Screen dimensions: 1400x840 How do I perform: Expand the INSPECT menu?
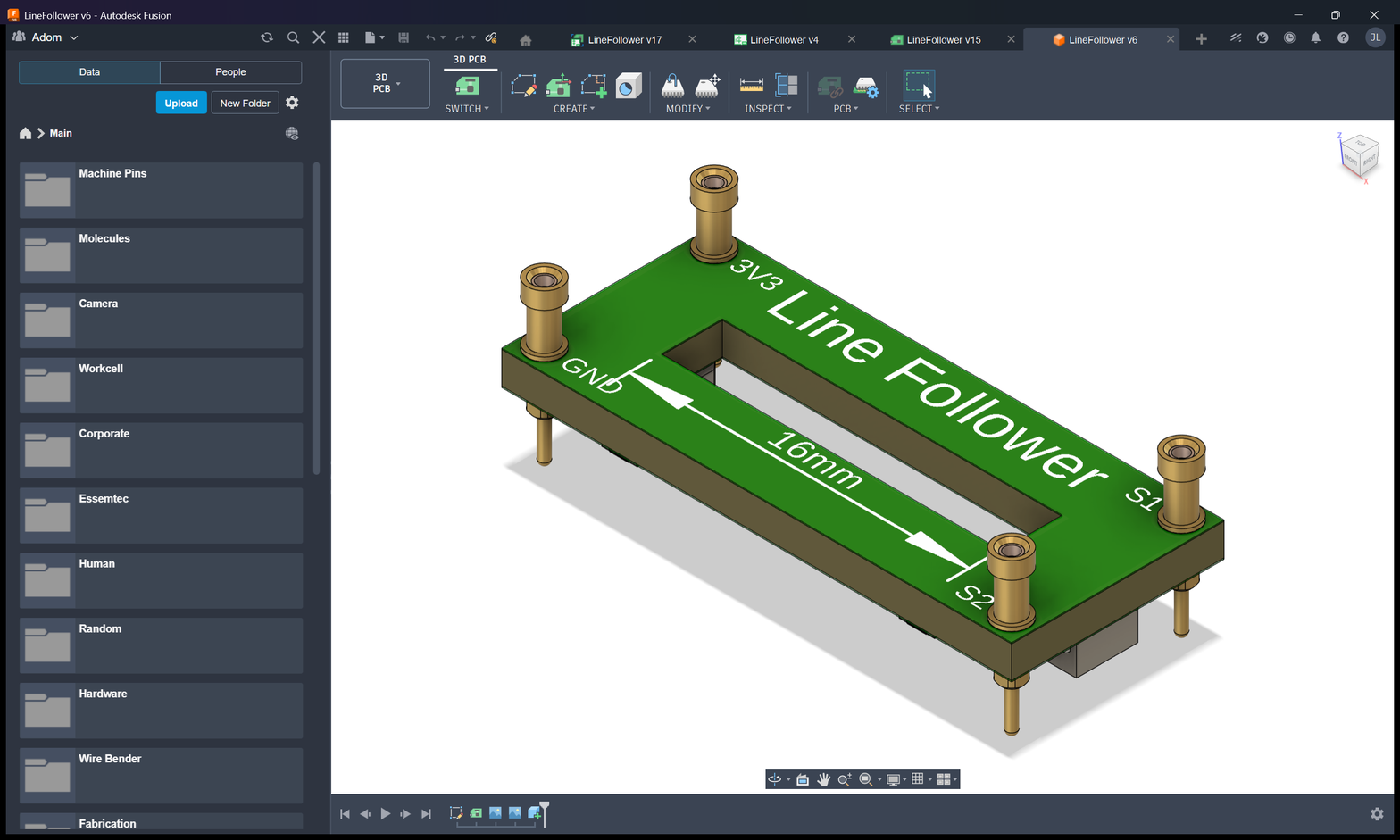(768, 109)
